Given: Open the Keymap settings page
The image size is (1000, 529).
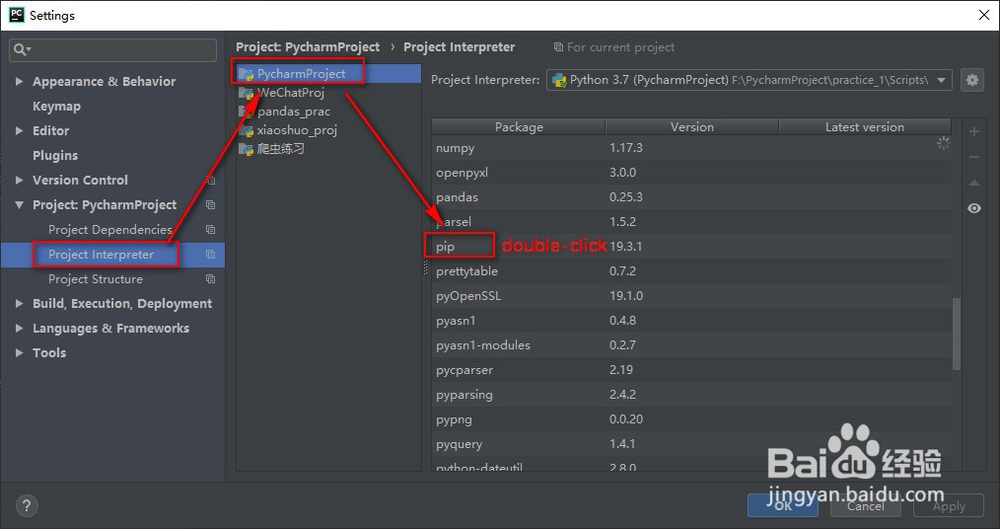Looking at the screenshot, I should 57,107.
